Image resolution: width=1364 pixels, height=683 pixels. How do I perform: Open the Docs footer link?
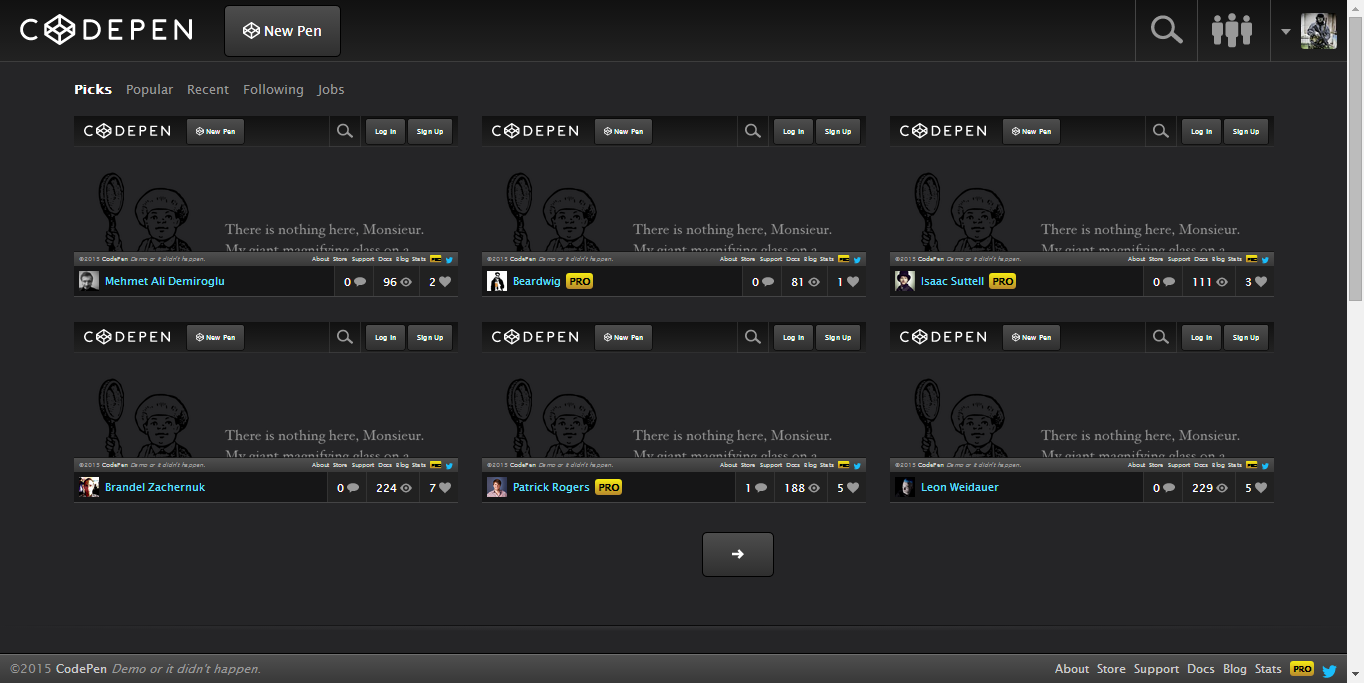1201,669
